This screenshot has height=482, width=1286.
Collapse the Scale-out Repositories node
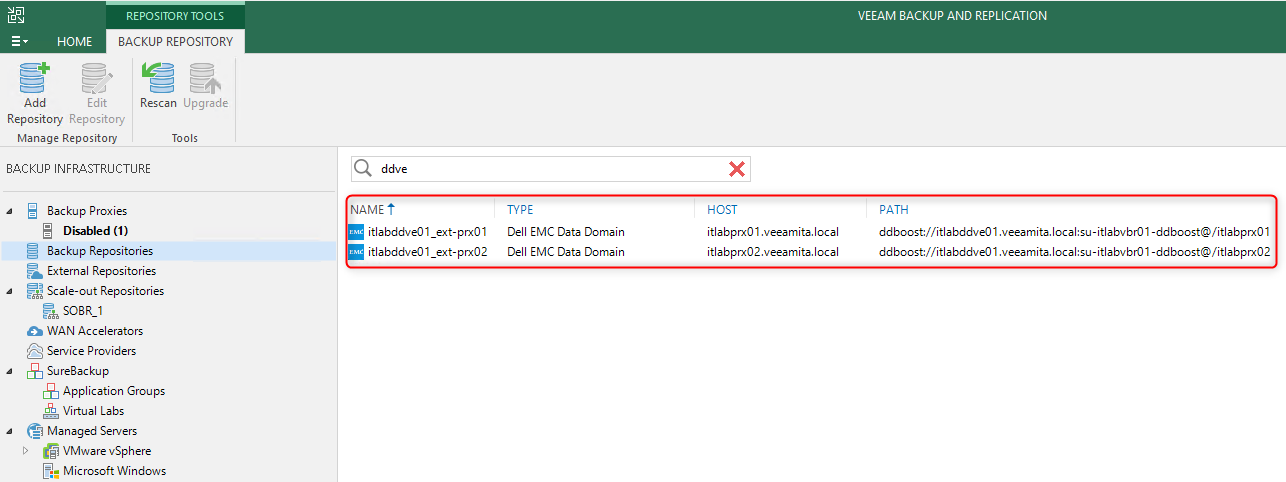(x=10, y=291)
